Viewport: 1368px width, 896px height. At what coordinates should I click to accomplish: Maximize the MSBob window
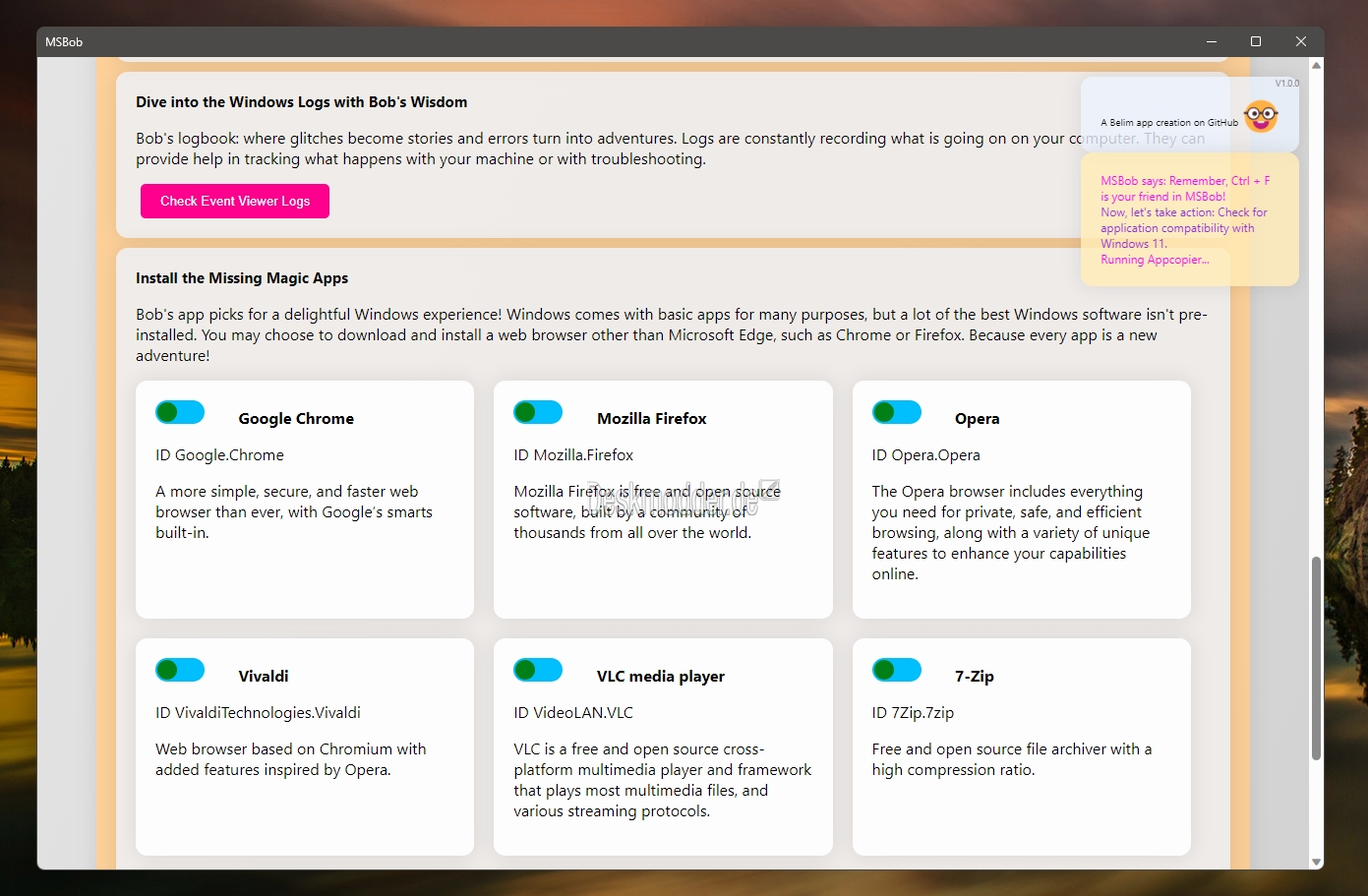pyautogui.click(x=1256, y=41)
